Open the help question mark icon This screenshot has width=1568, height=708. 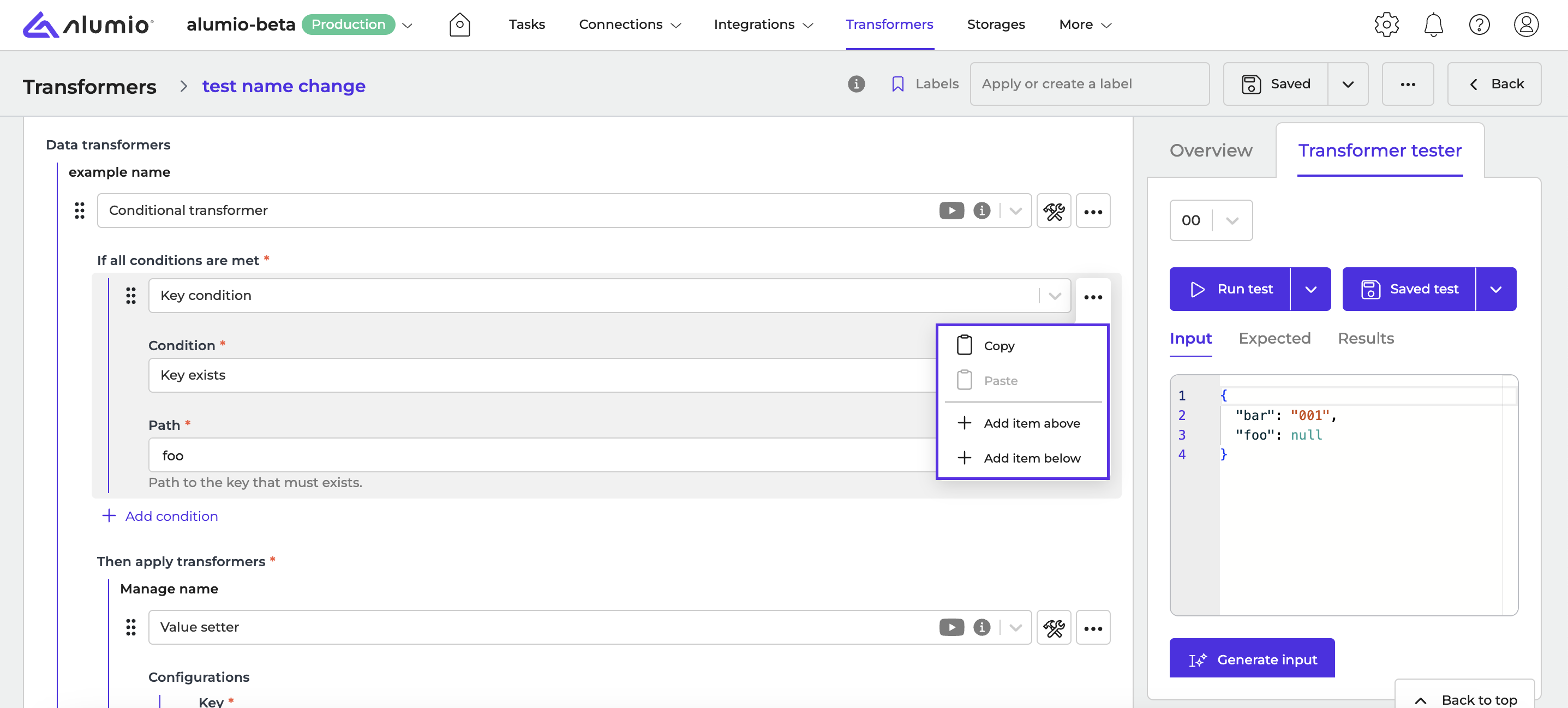click(1479, 25)
